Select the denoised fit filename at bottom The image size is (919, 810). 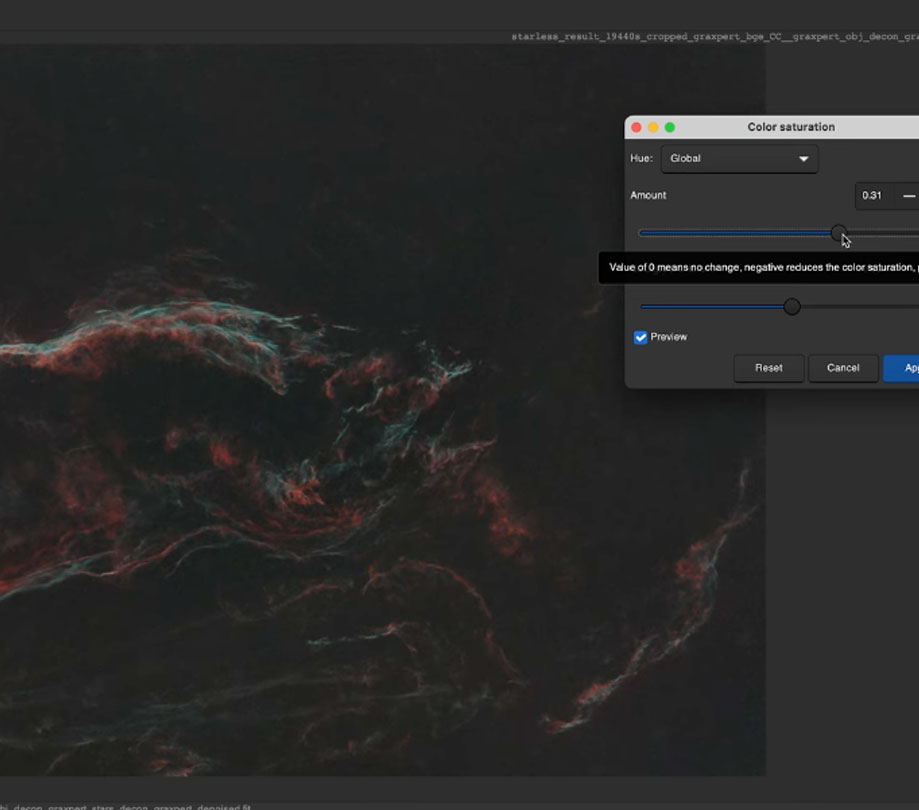[120, 805]
